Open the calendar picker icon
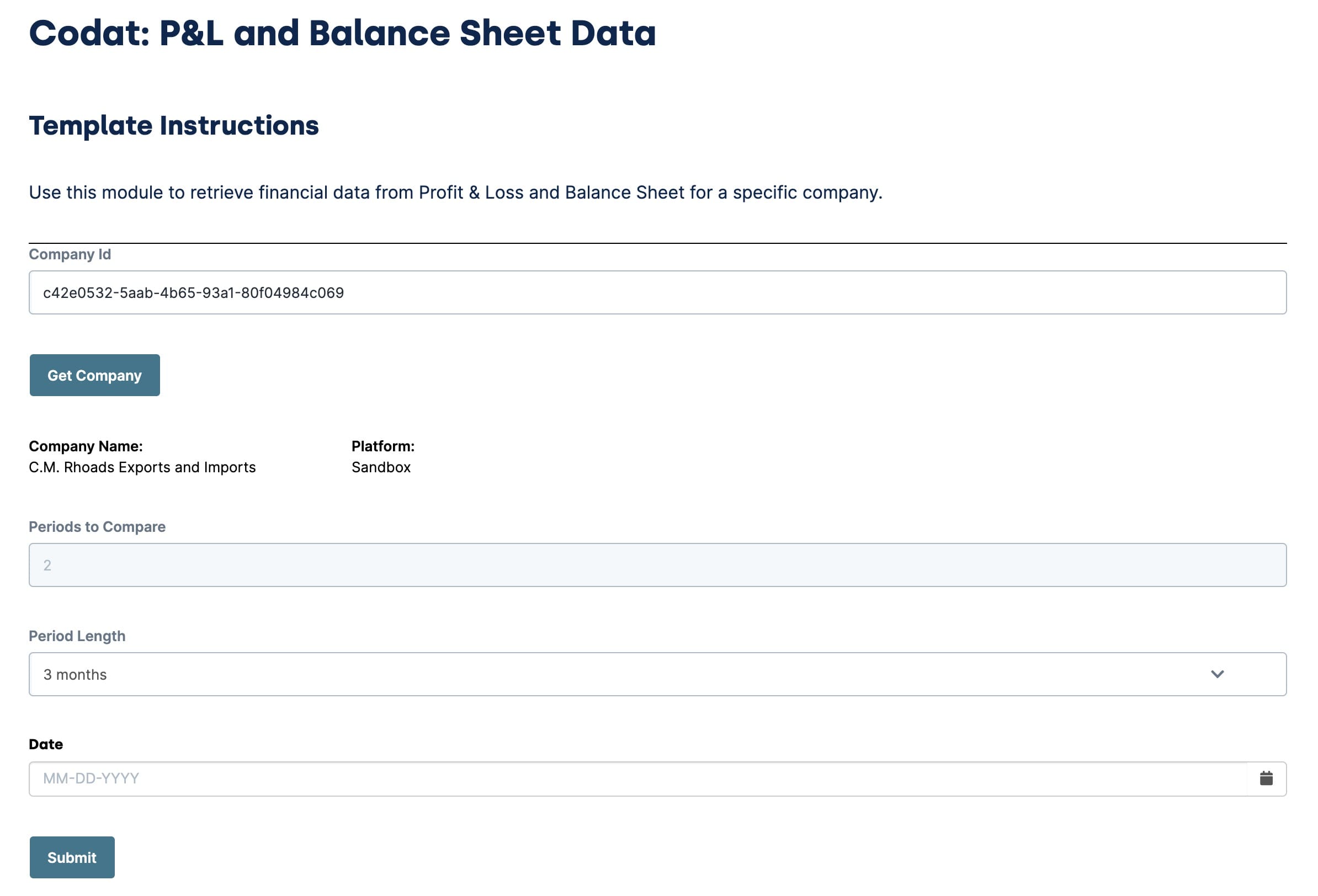 click(x=1266, y=778)
